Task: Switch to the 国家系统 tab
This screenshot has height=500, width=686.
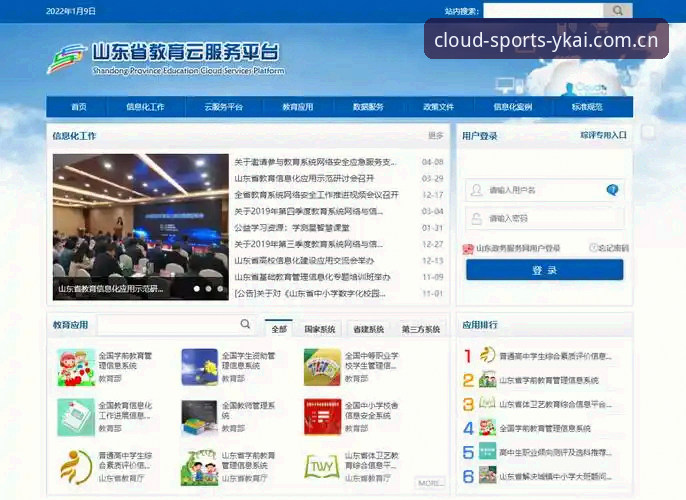Action: pos(320,329)
